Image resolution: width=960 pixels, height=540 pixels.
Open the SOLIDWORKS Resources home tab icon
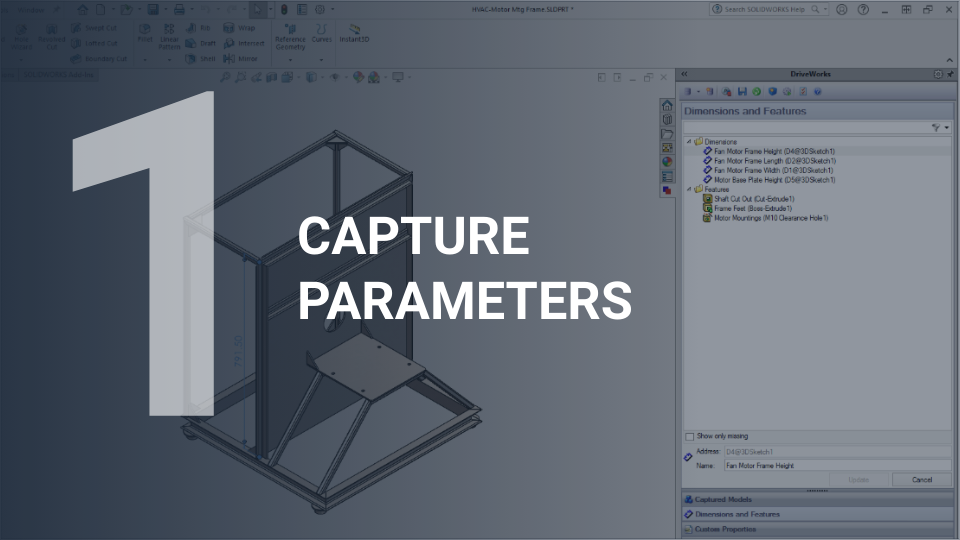(x=667, y=105)
